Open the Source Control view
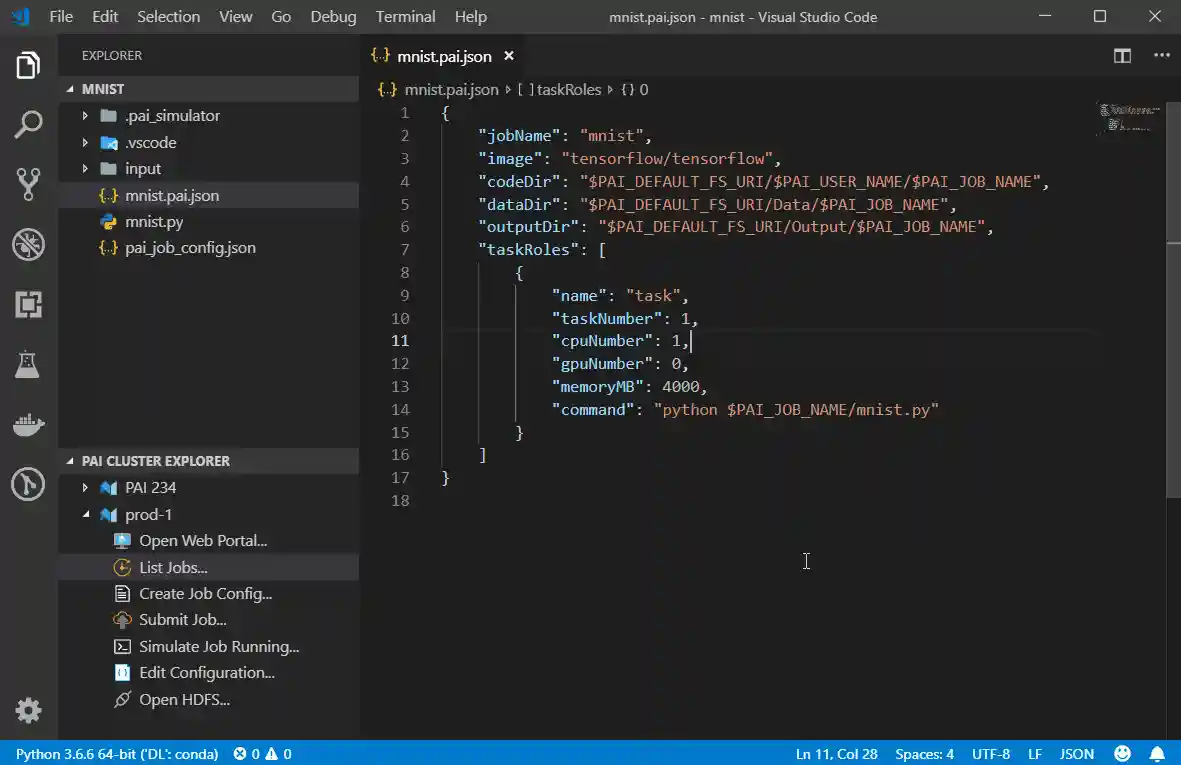 pos(28,184)
